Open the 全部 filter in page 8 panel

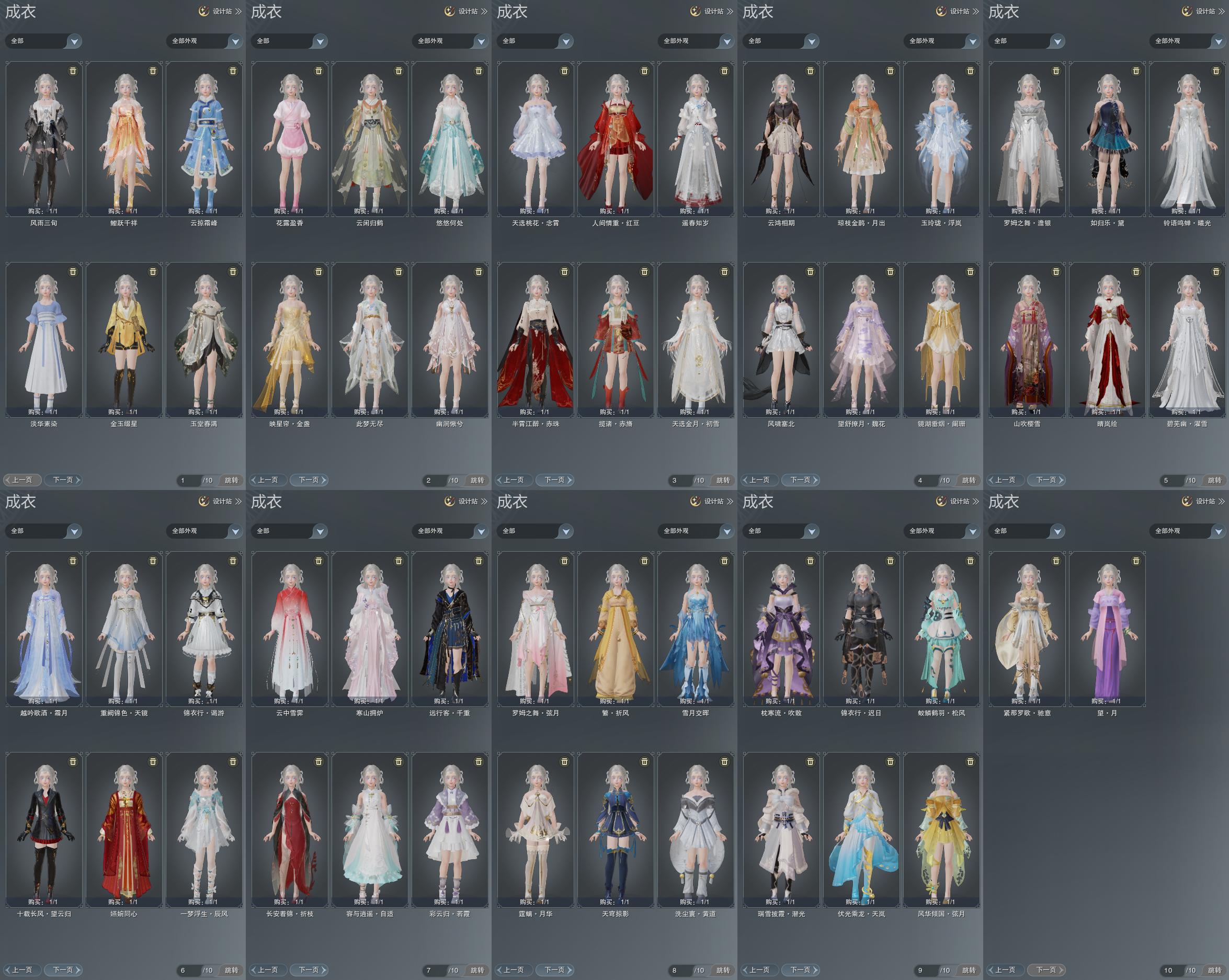point(535,531)
